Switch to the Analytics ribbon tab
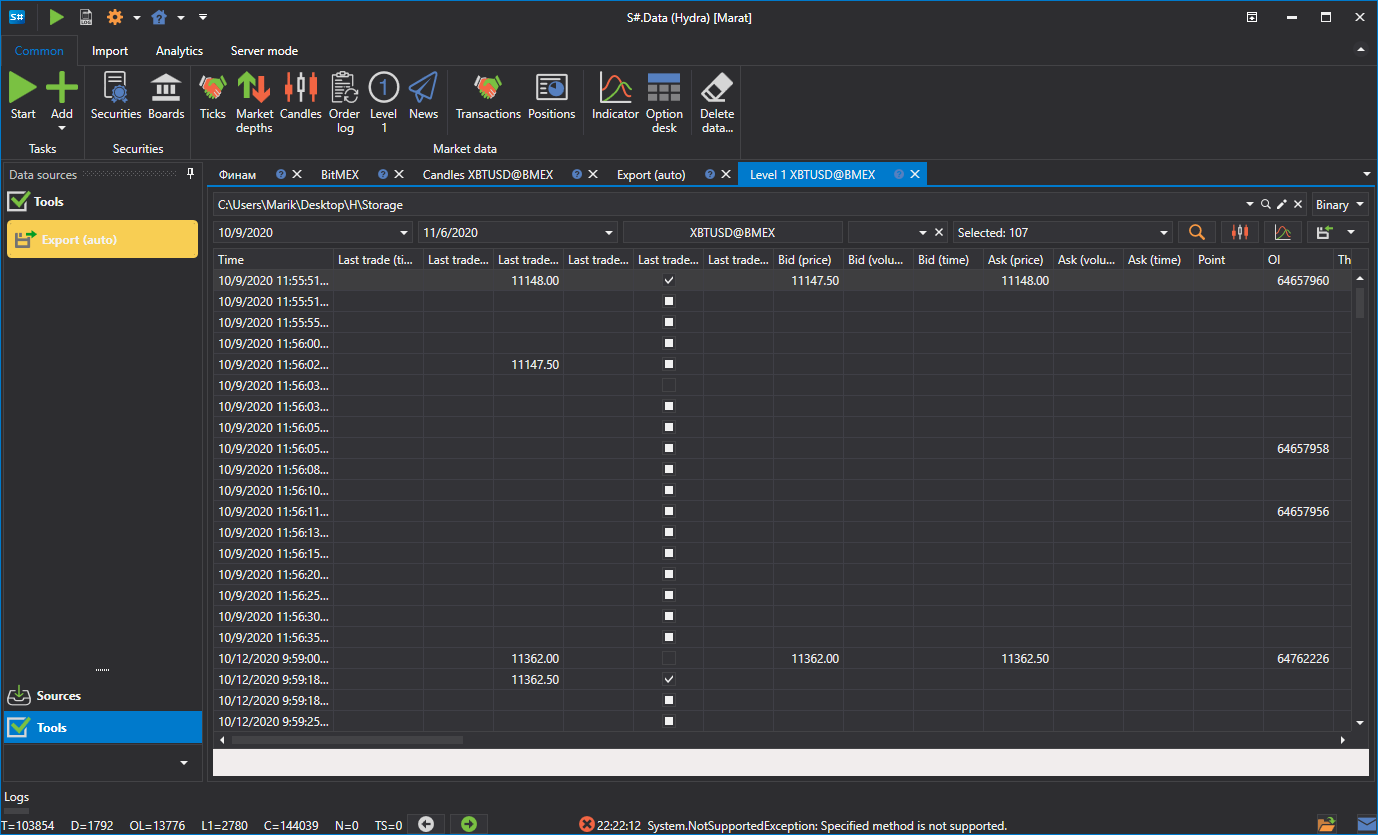This screenshot has height=835, width=1378. click(179, 51)
